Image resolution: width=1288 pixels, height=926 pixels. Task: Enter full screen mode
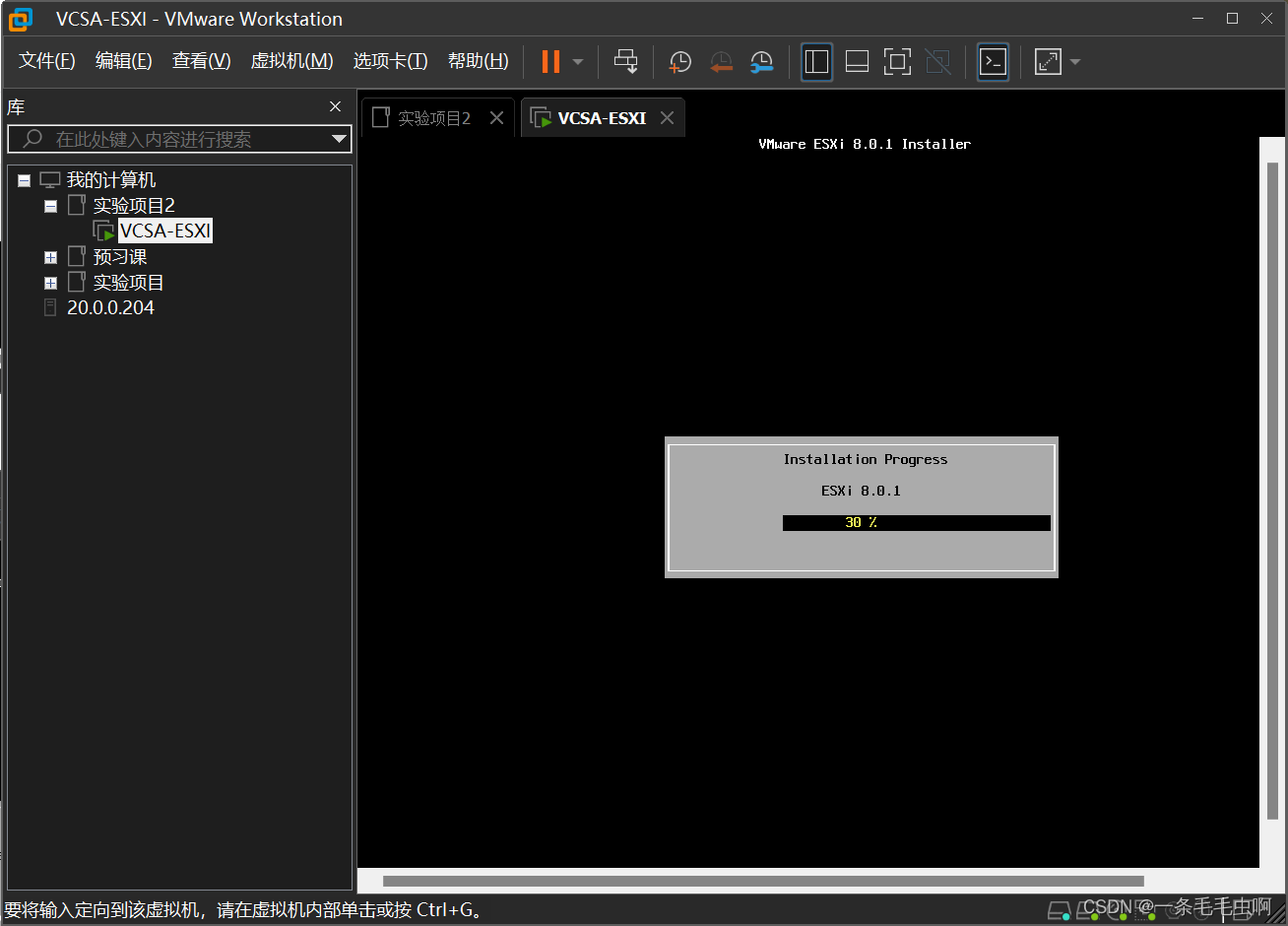pyautogui.click(x=897, y=61)
